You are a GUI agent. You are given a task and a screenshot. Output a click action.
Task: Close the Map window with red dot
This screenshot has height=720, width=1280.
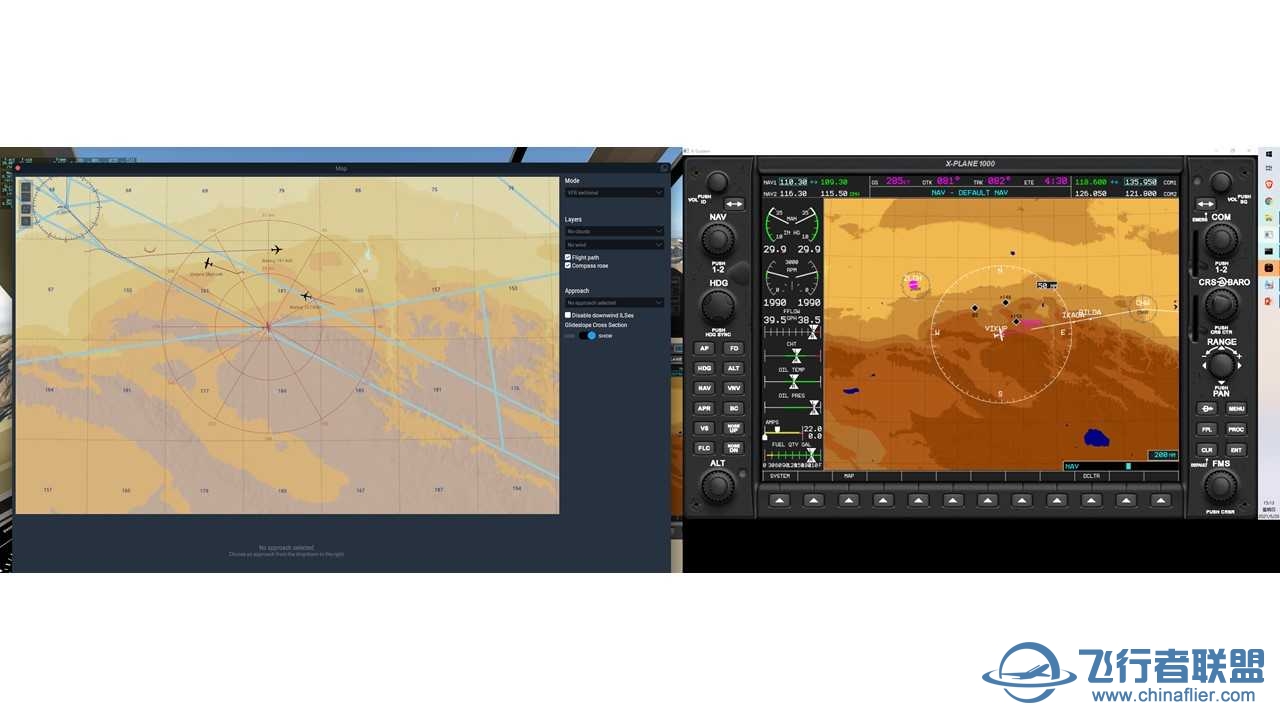coord(18,168)
